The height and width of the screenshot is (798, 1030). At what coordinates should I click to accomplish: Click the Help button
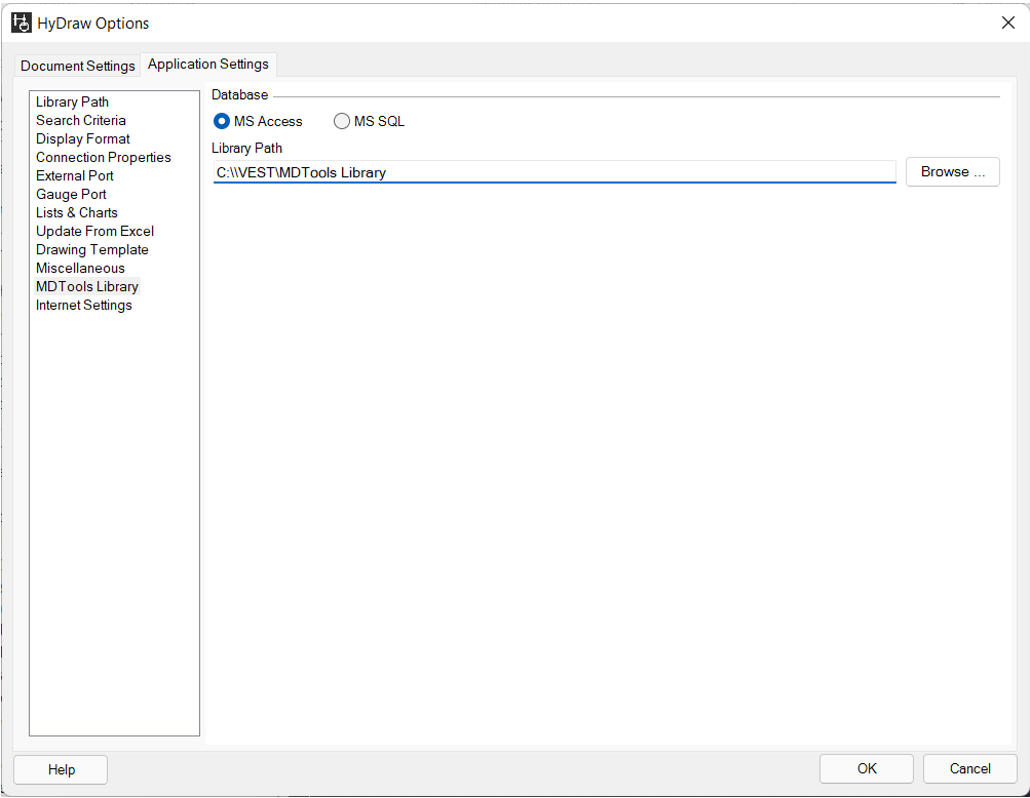tap(61, 769)
